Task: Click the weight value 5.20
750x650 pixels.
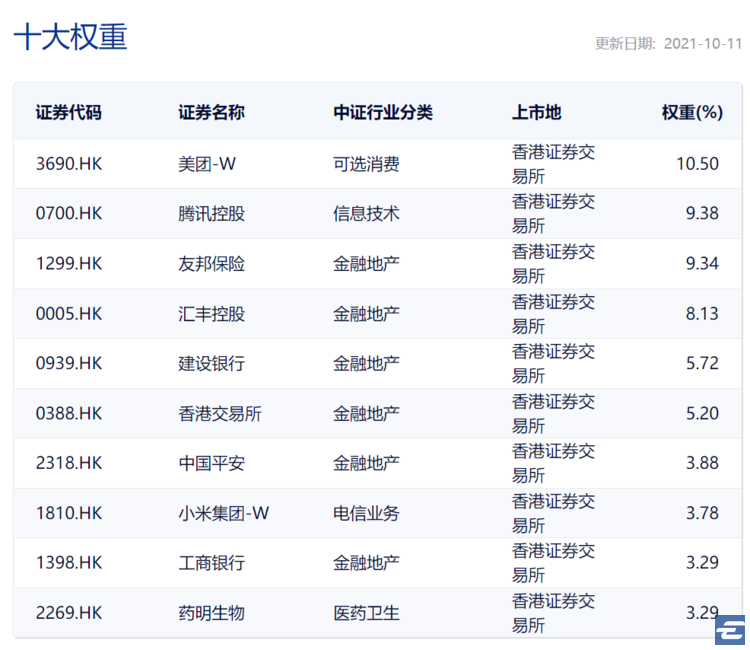Action: click(702, 413)
